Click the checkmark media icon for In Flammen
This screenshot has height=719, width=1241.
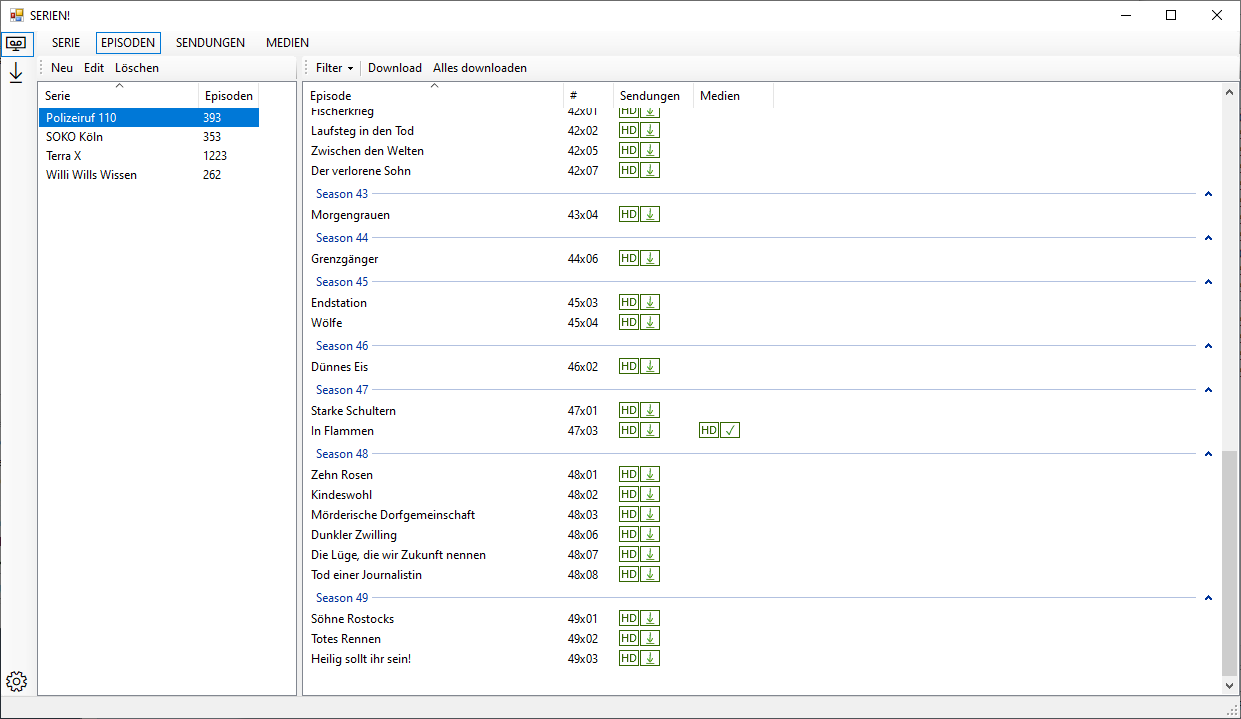click(x=730, y=431)
